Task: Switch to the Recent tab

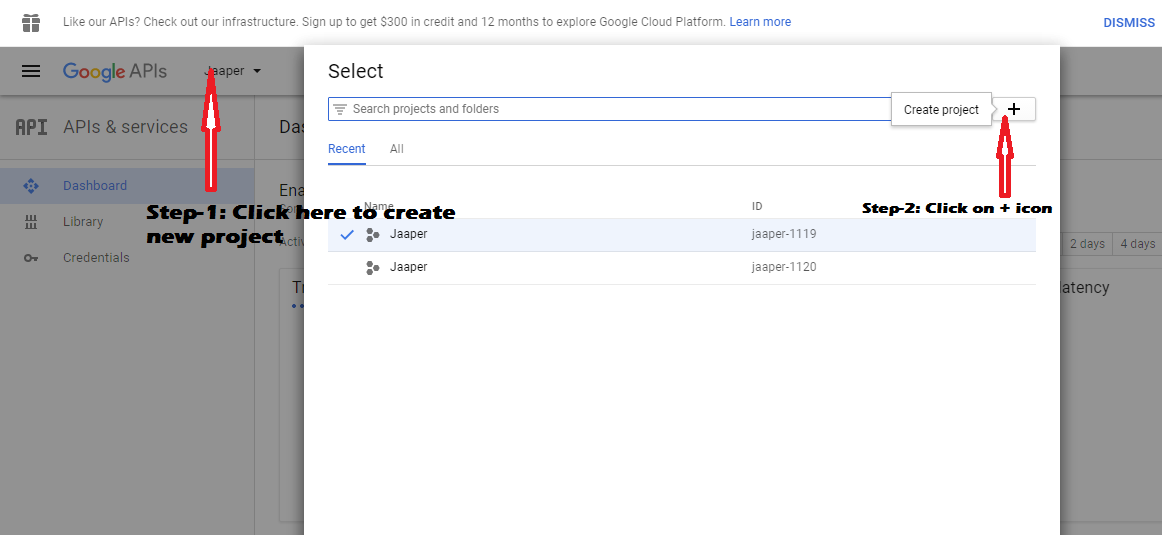Action: [x=347, y=149]
